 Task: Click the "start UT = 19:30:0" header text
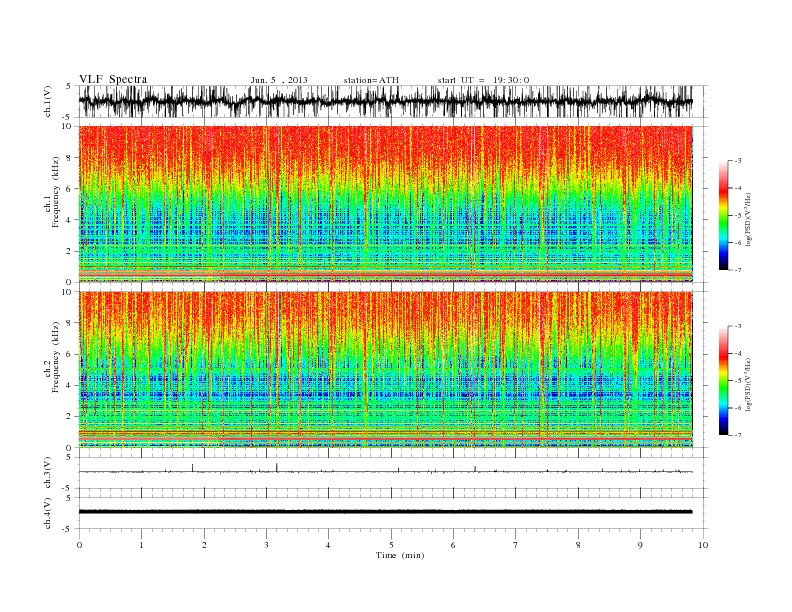(x=483, y=80)
